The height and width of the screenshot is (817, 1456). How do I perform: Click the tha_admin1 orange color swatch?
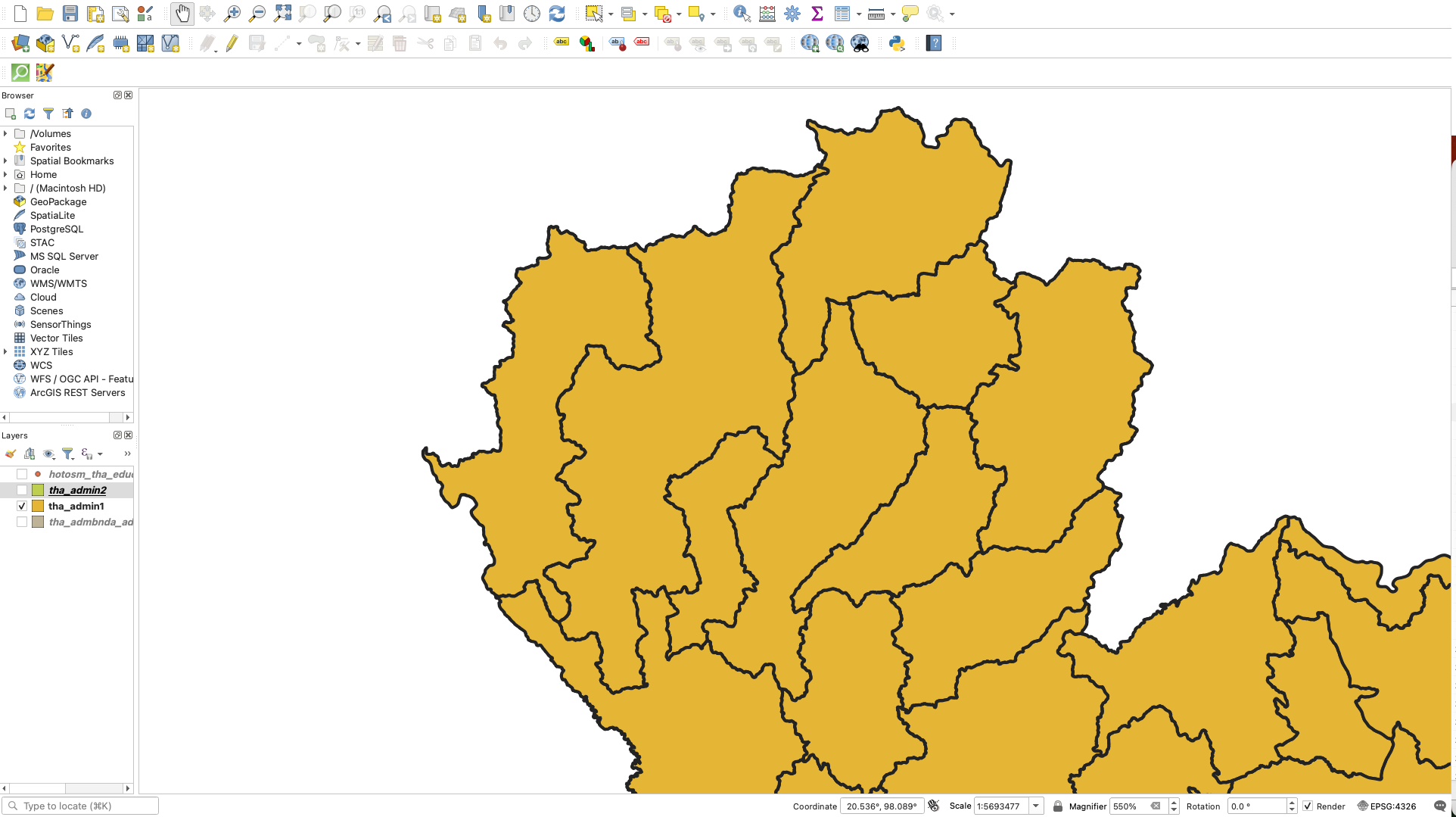[38, 507]
